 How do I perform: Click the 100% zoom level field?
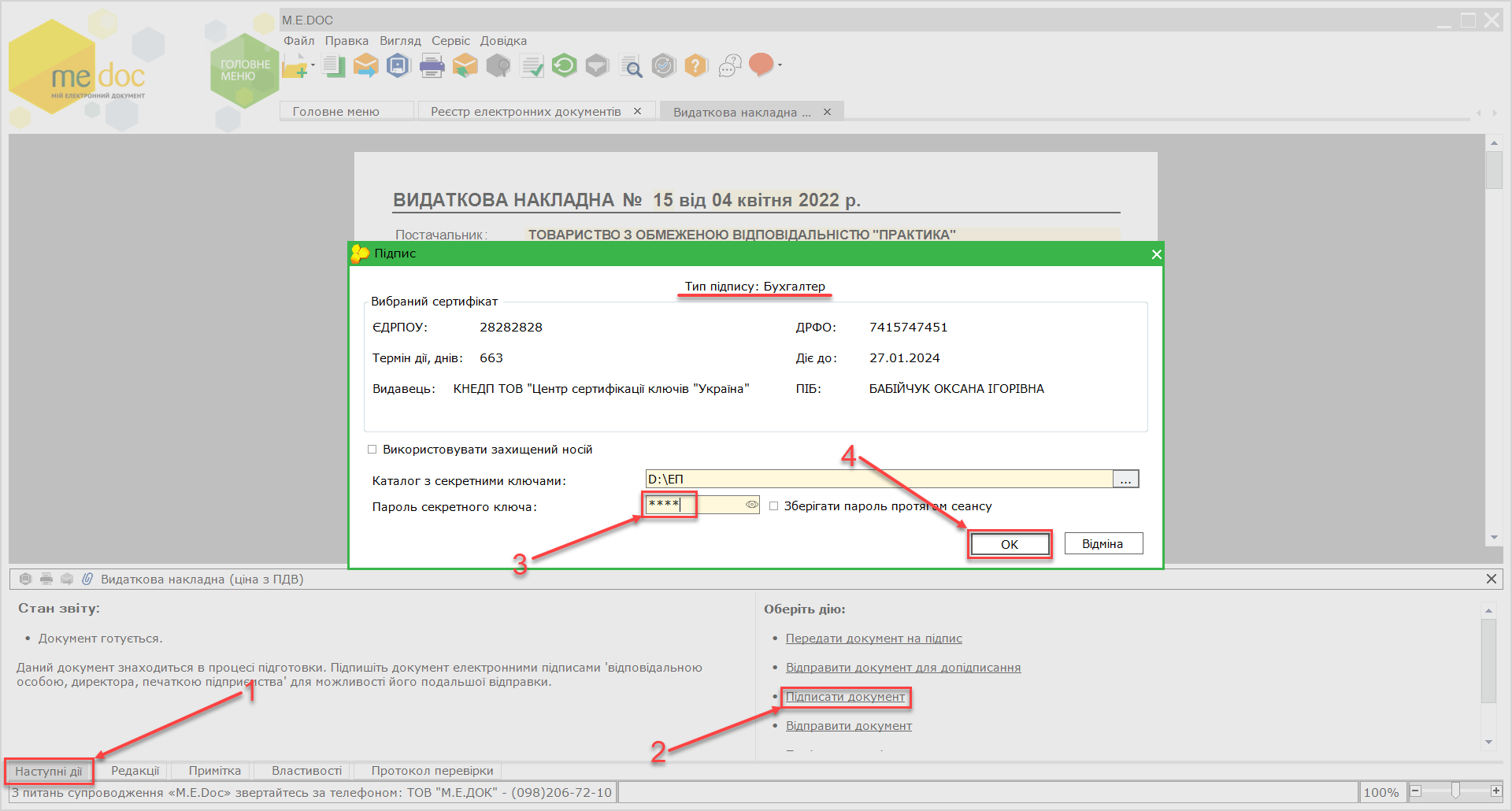[1381, 792]
